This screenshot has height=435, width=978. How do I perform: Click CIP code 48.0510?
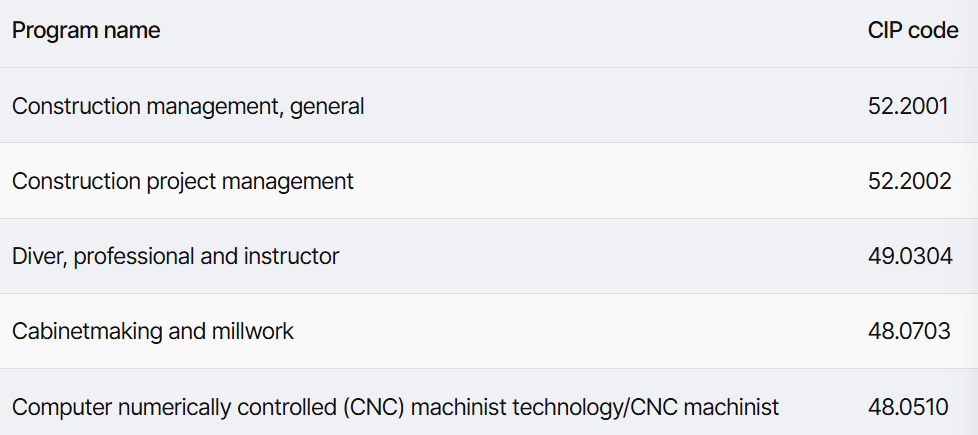[x=908, y=407]
